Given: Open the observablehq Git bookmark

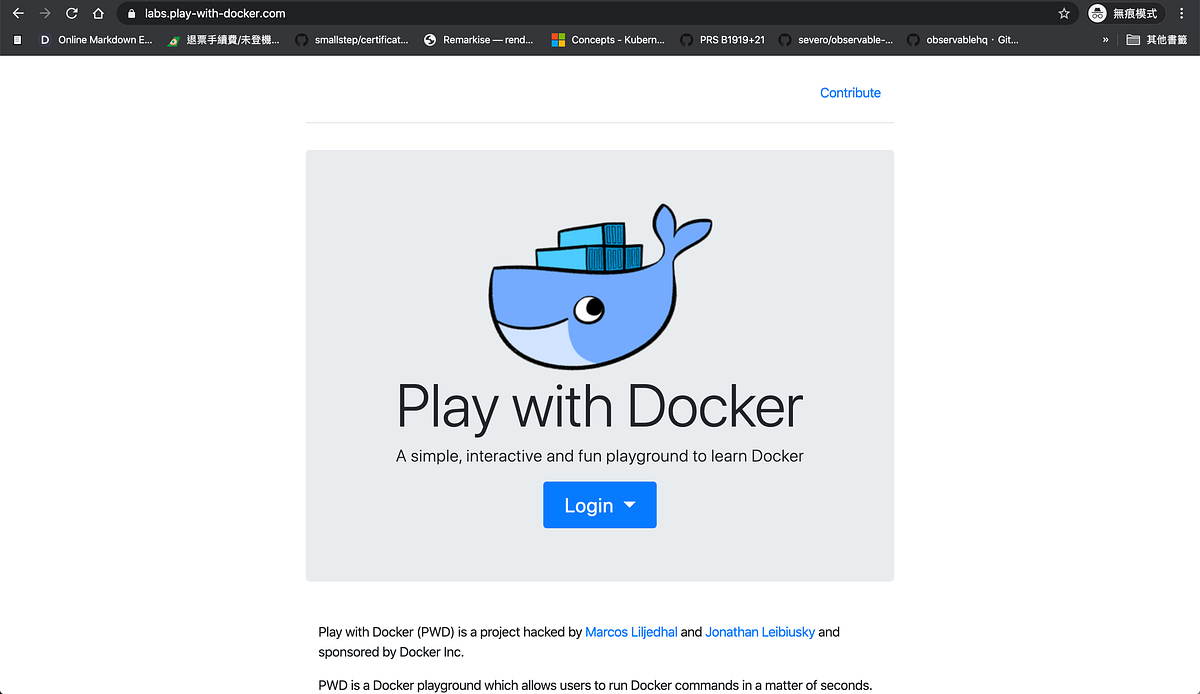Looking at the screenshot, I should (963, 40).
